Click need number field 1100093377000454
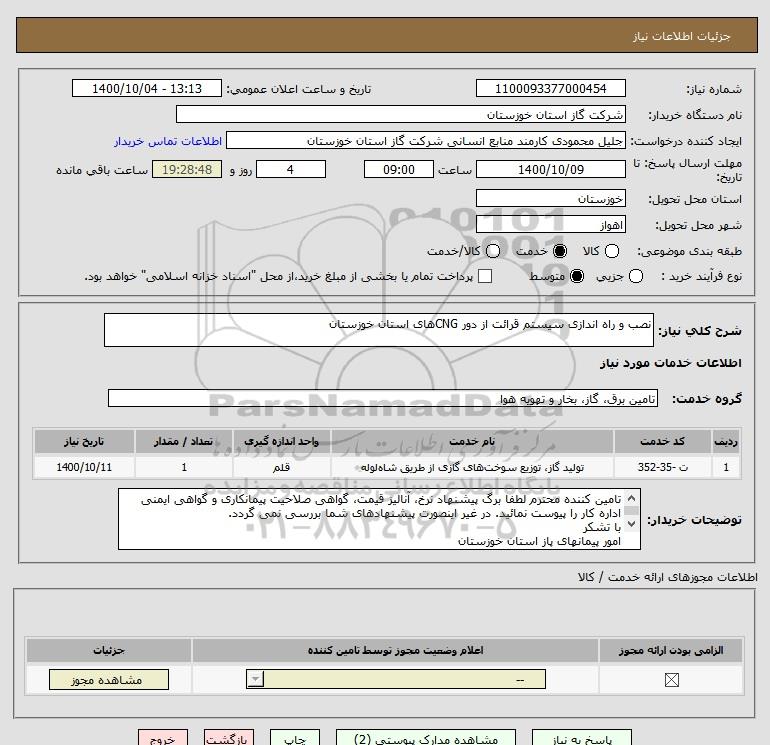Viewport: 770px width, 745px height. 550,88
